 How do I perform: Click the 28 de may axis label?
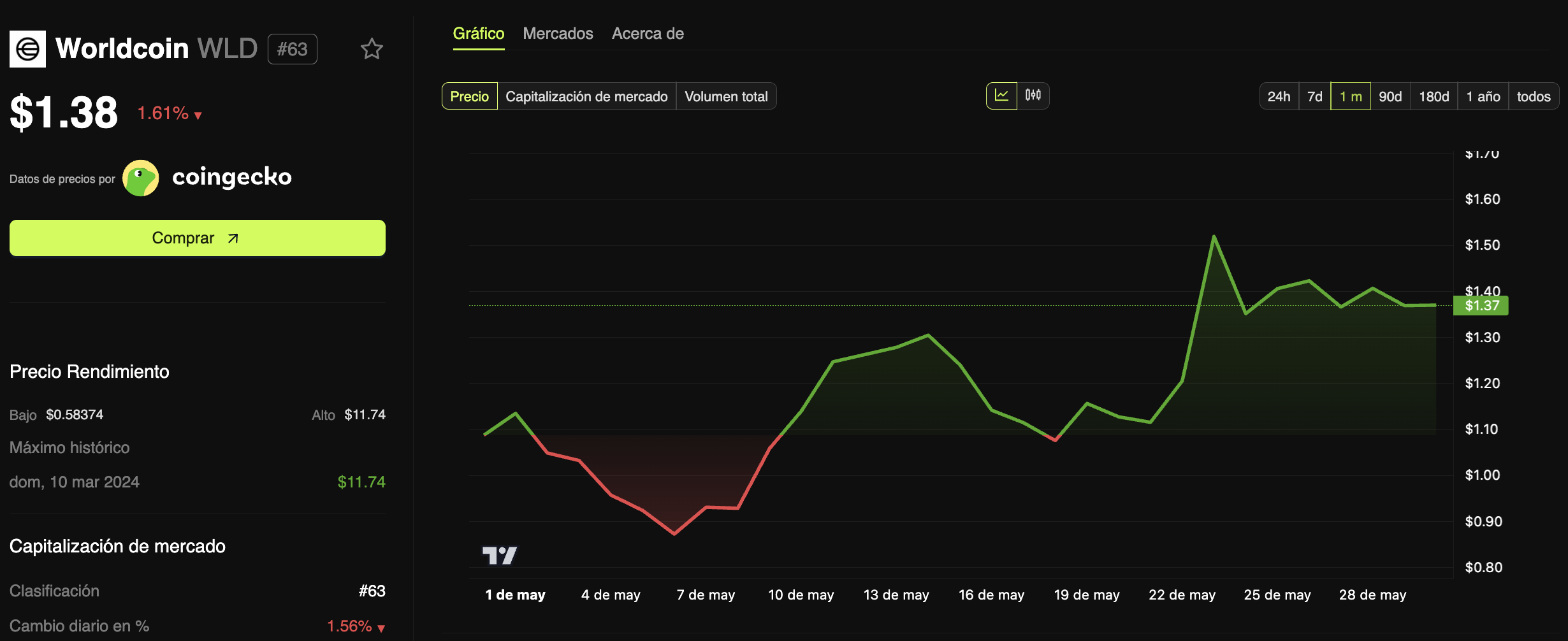click(1373, 595)
